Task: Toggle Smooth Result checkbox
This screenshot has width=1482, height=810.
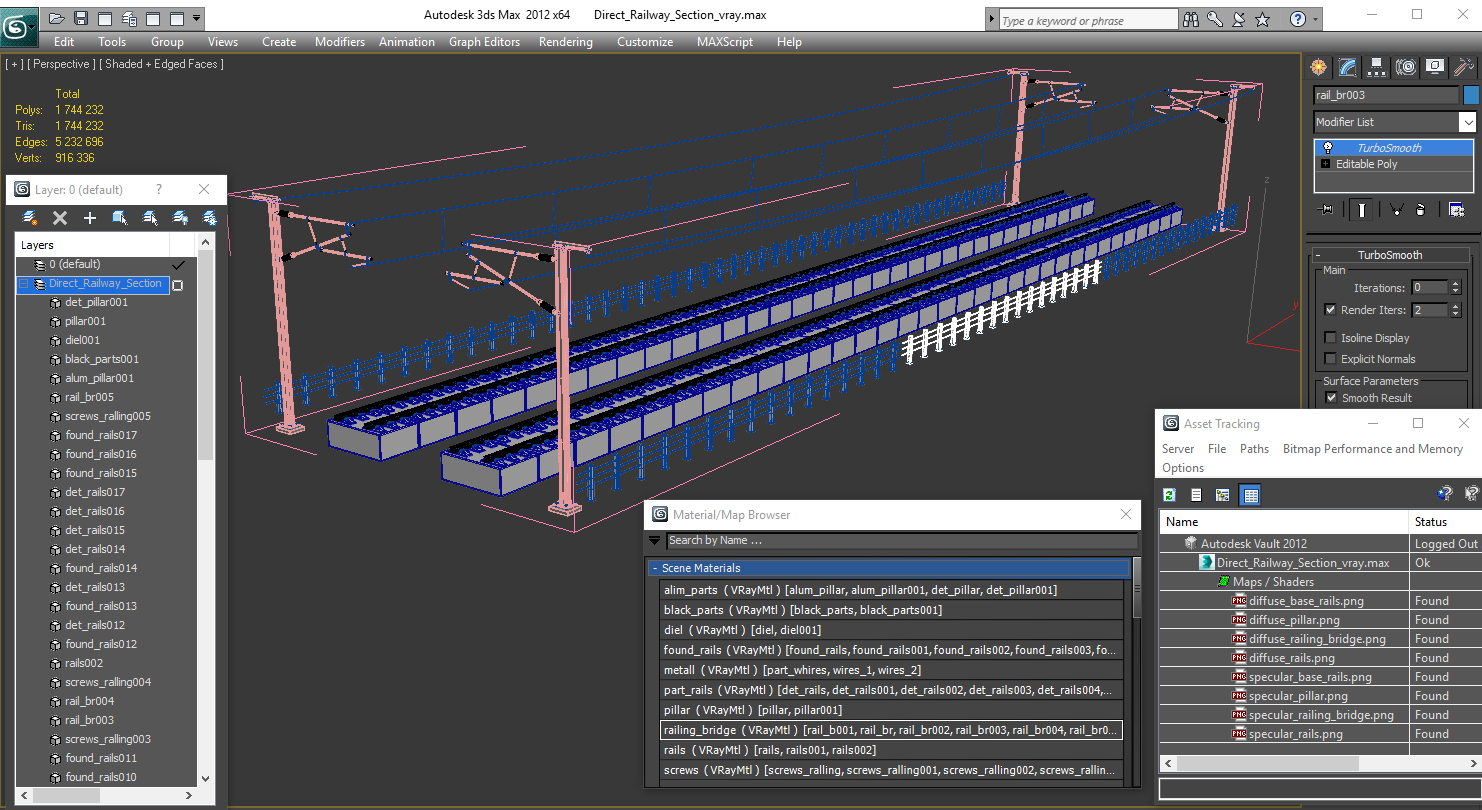Action: pos(1331,398)
